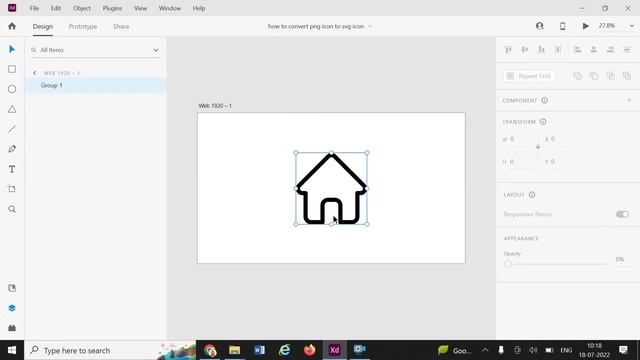
Task: Start Desktop Preview play button
Action: tap(585, 26)
